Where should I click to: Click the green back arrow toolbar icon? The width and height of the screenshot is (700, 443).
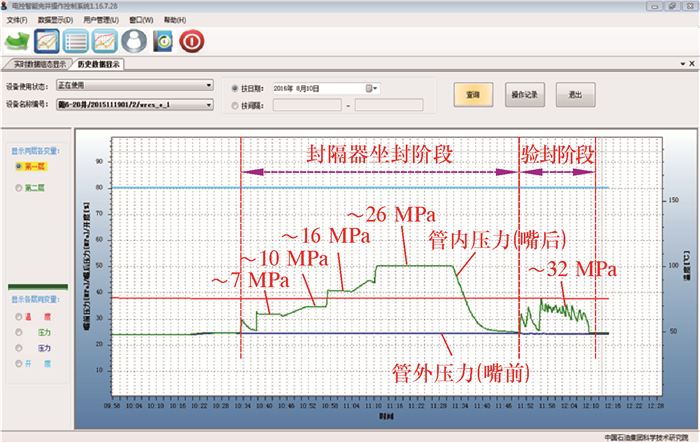[18, 41]
